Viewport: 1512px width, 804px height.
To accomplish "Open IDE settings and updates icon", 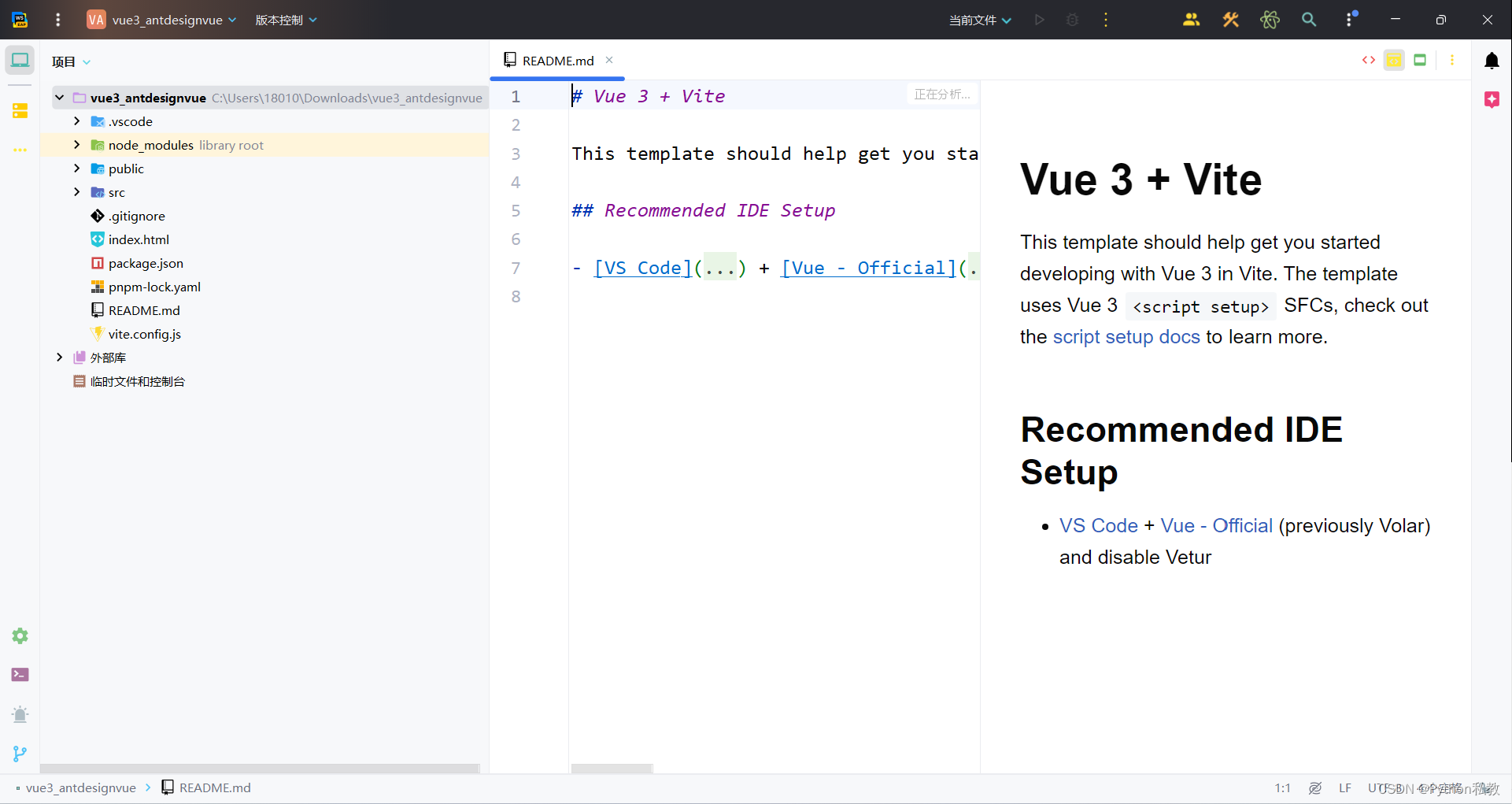I will click(x=1351, y=20).
